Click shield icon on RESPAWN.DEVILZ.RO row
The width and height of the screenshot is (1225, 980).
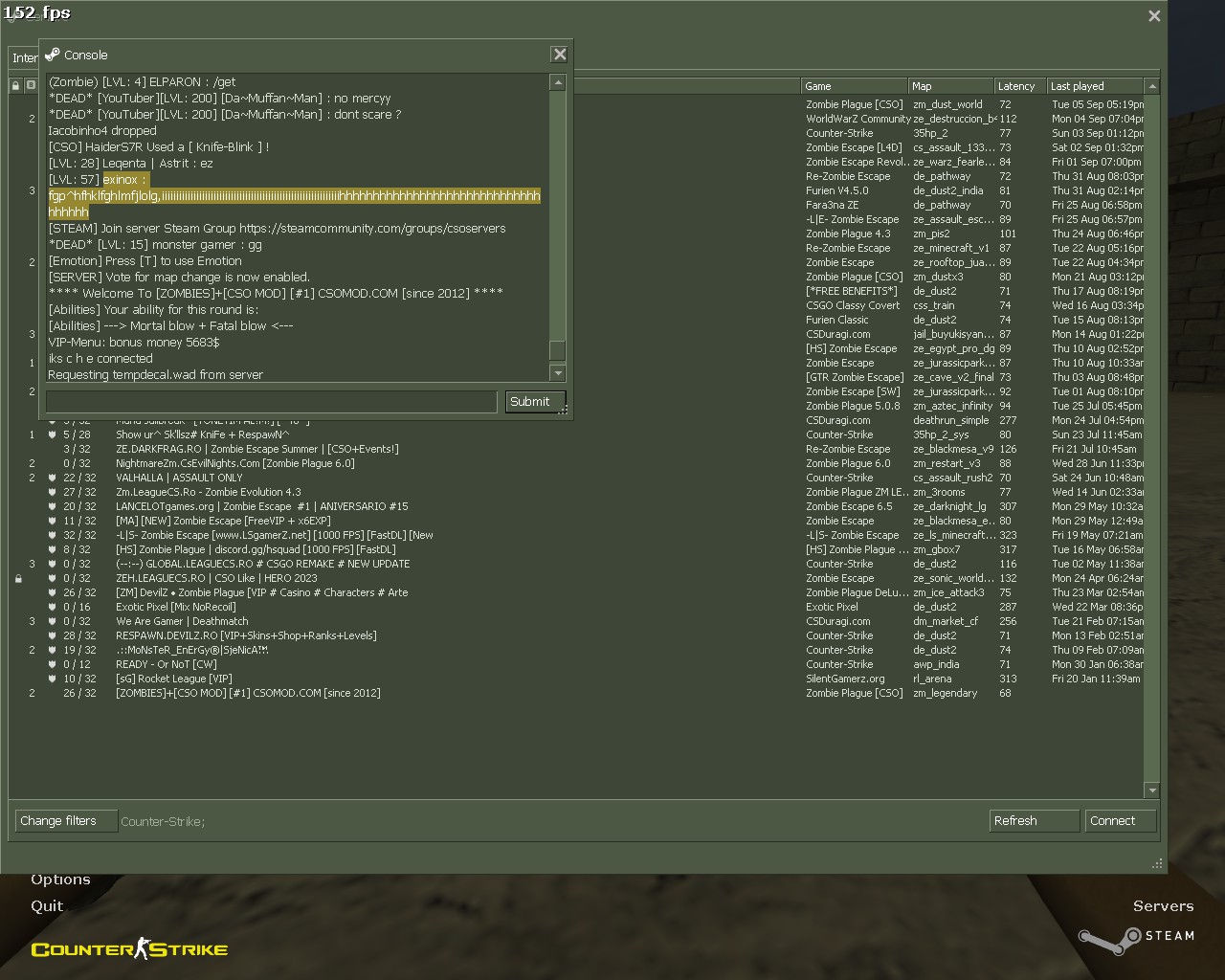[54, 635]
